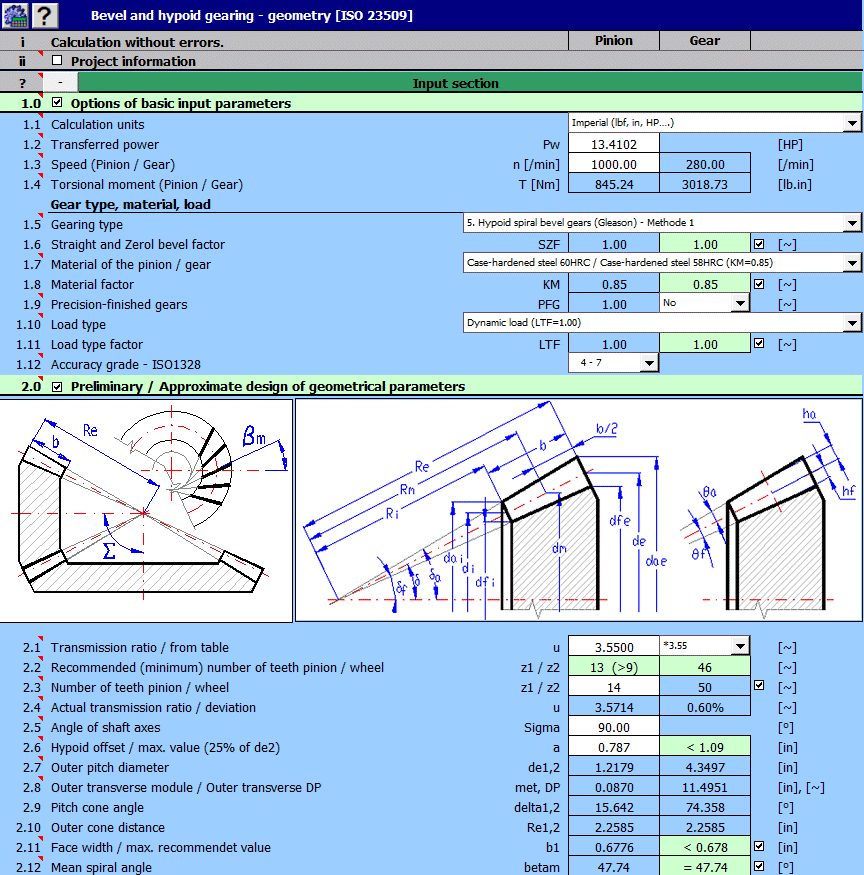Screen dimensions: 864x875
Task: Click the Transferred power value field
Action: tap(614, 144)
